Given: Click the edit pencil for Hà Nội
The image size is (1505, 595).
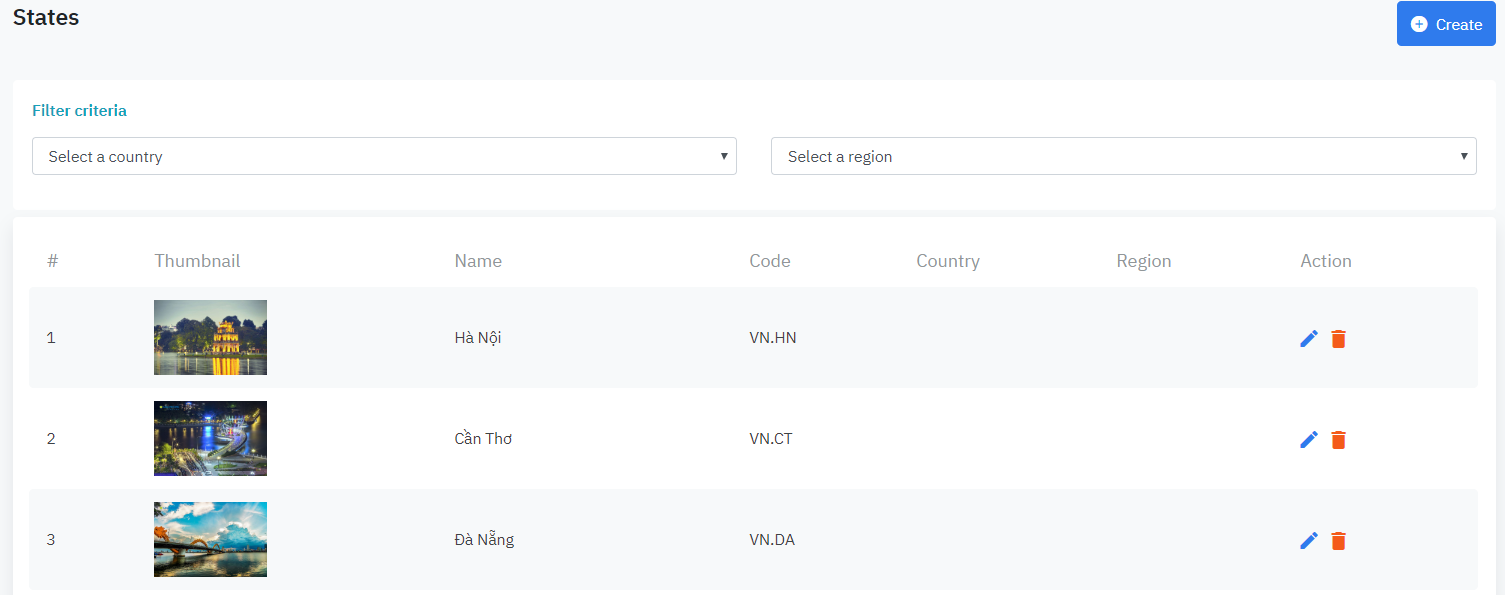Looking at the screenshot, I should coord(1309,339).
